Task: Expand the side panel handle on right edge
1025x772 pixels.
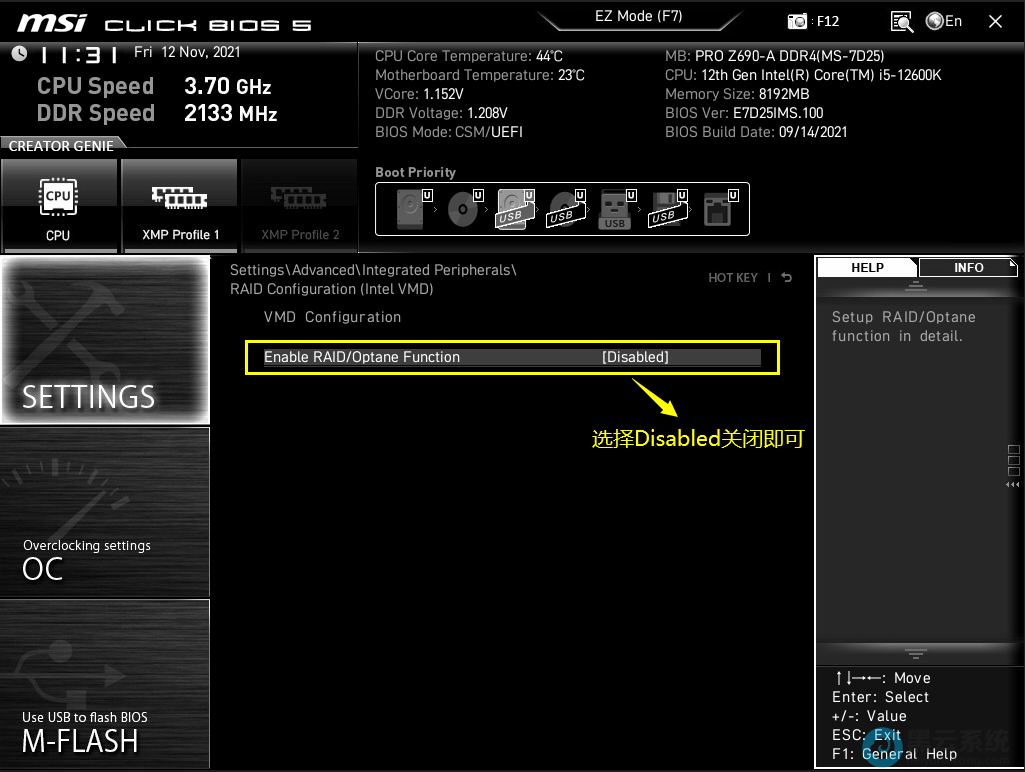Action: [x=1013, y=466]
